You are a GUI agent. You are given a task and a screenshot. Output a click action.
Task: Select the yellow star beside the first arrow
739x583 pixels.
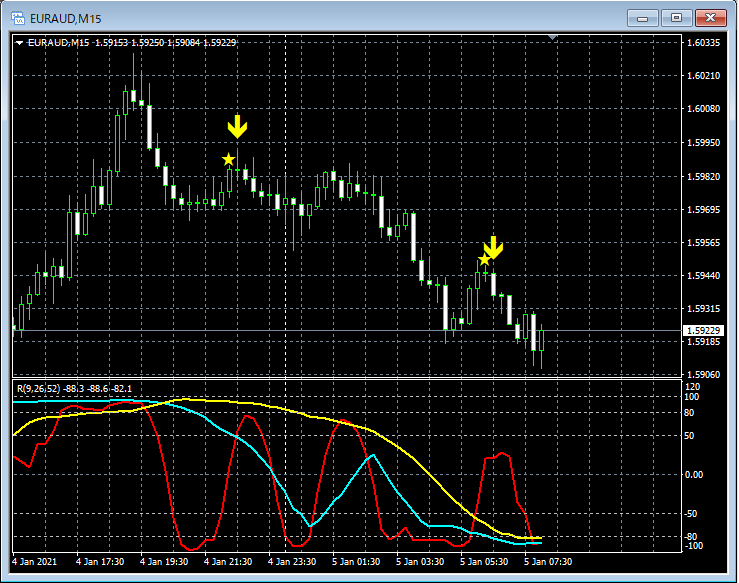[x=229, y=159]
